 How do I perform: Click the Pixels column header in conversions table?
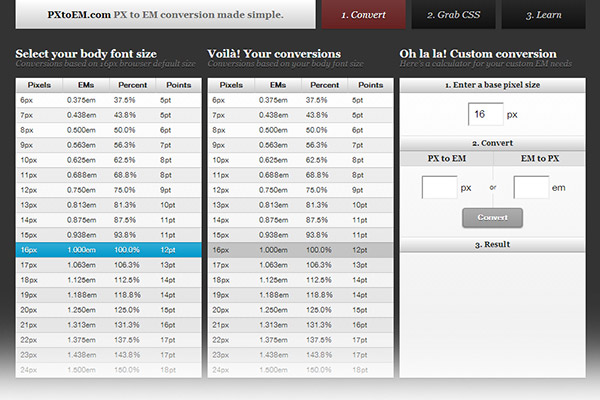click(x=231, y=87)
